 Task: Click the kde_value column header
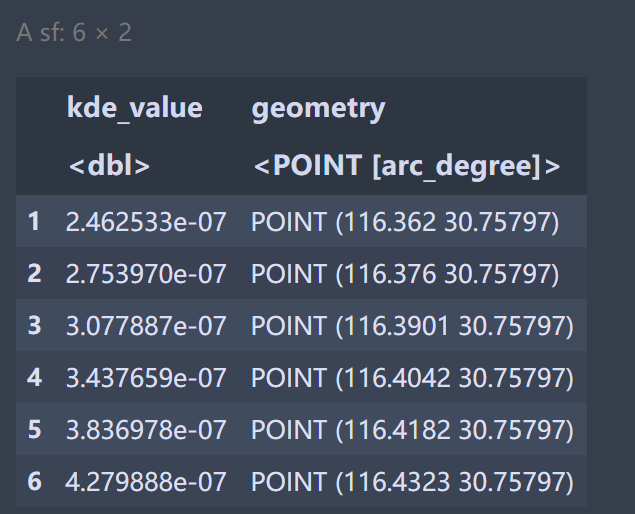[x=134, y=108]
